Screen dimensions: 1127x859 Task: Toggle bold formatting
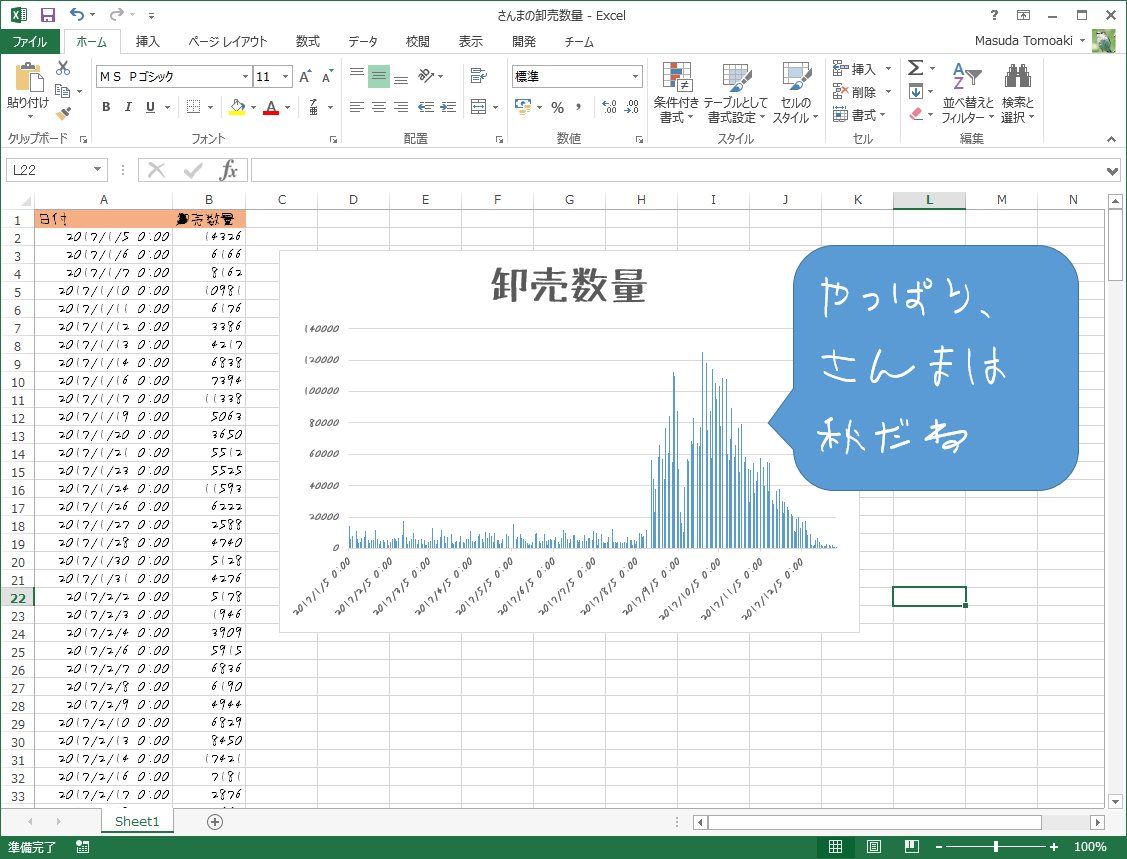coord(106,107)
